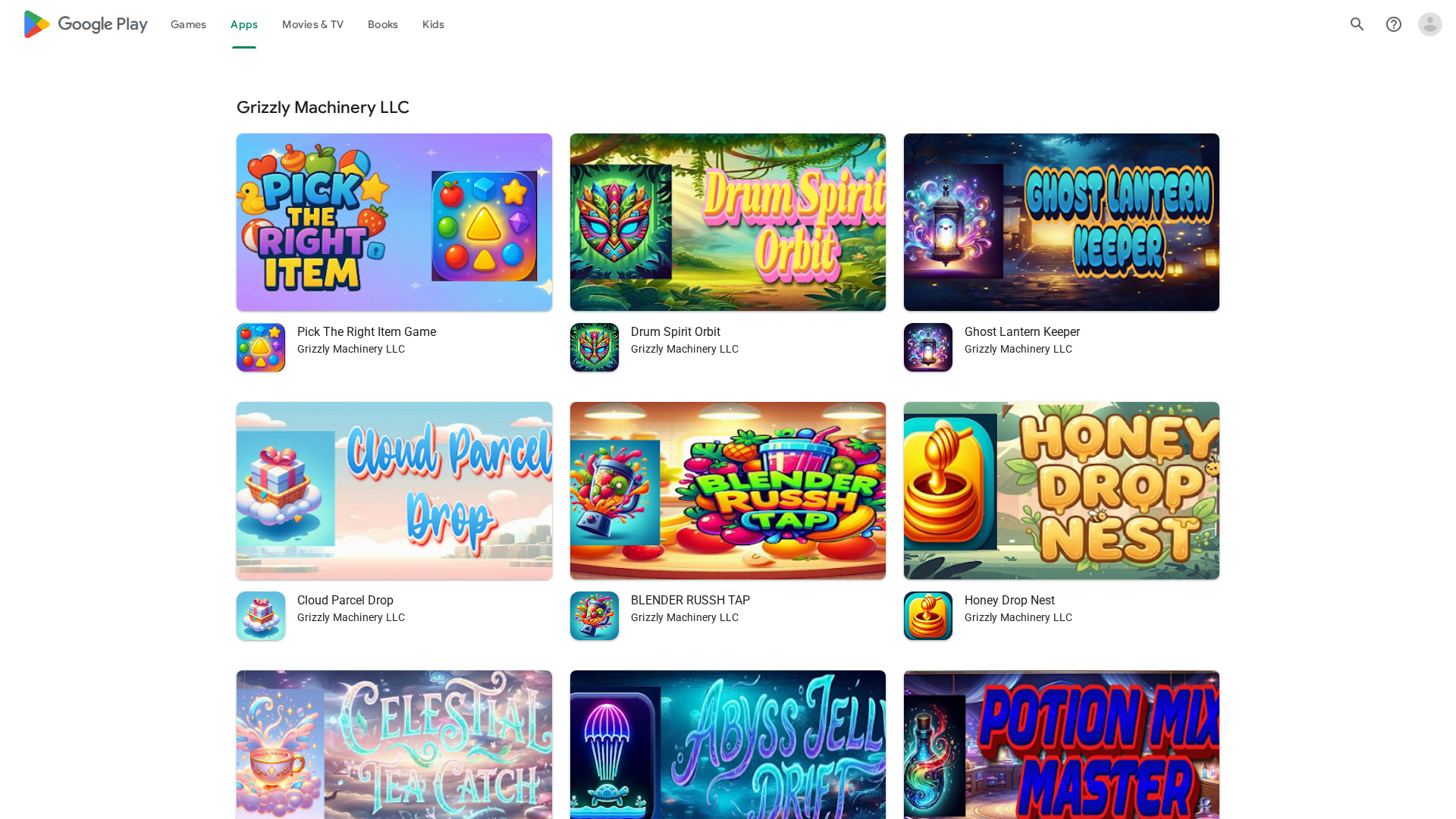Image resolution: width=1456 pixels, height=819 pixels.
Task: Click the Drum Spirit Orbit app icon
Action: [595, 347]
